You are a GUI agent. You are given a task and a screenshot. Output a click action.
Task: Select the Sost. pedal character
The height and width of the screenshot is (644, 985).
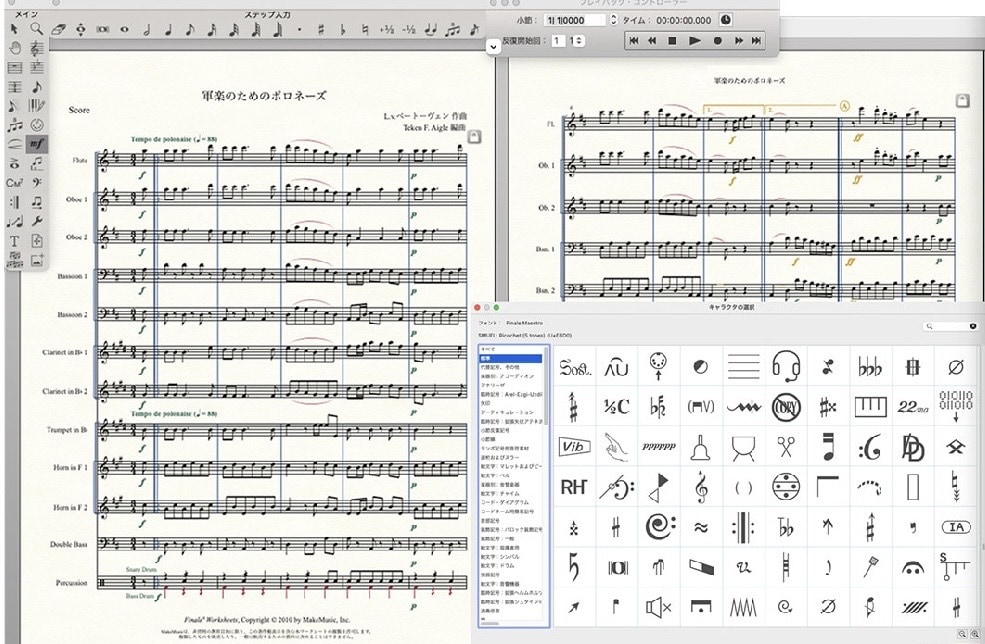[x=574, y=367]
